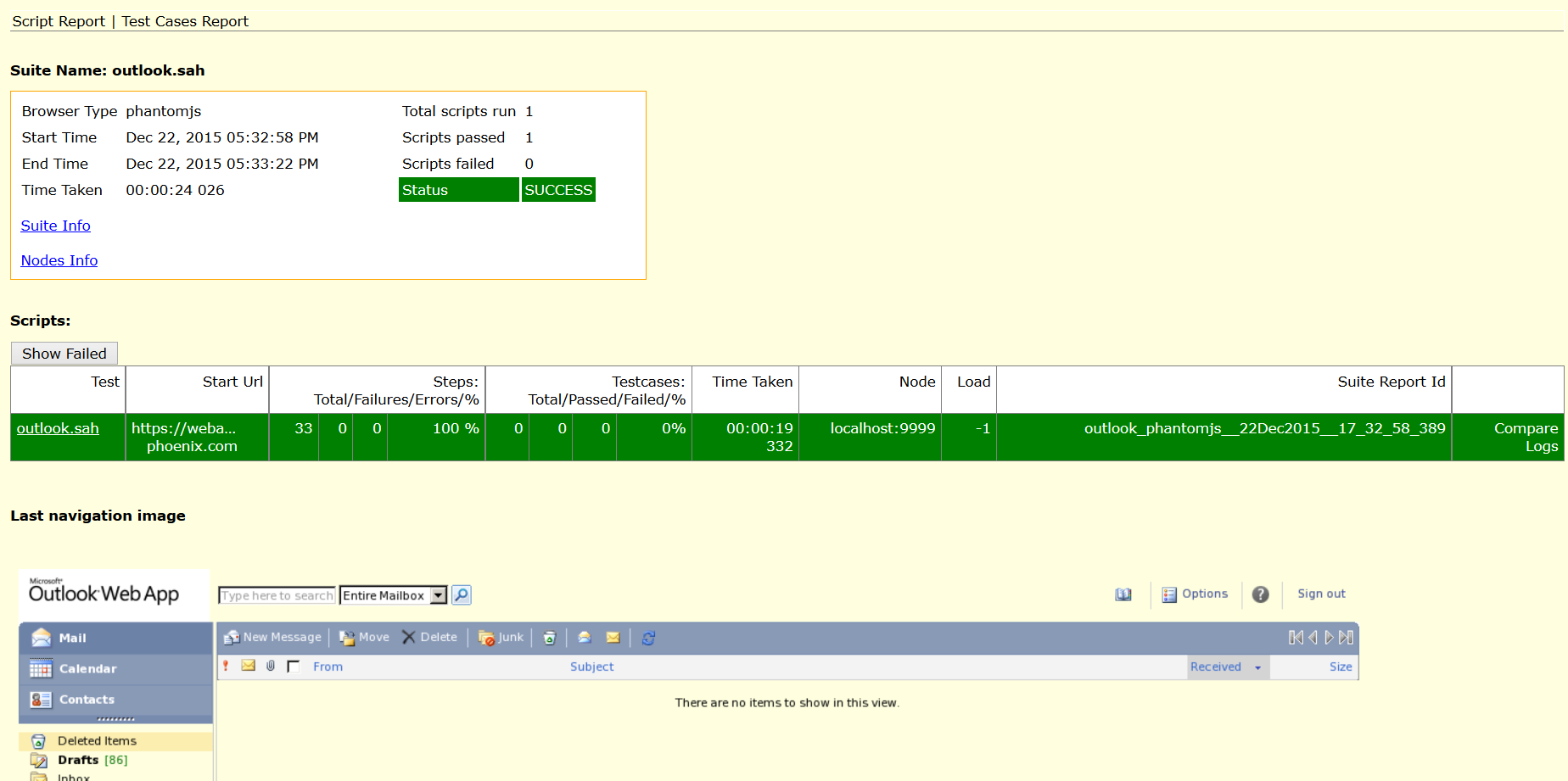Click the Time Taken value 00:00:24 026

pos(175,190)
